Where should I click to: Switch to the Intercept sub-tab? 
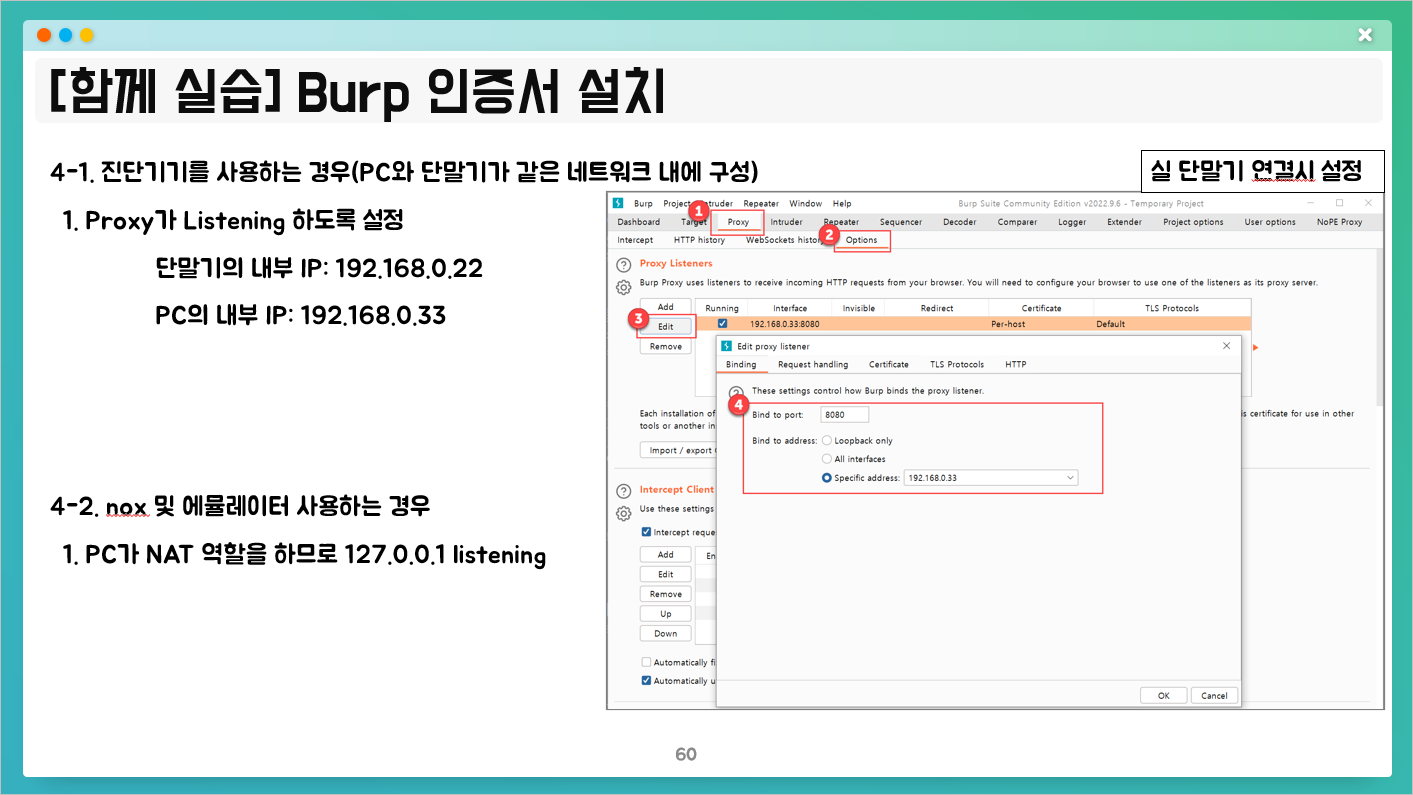(x=635, y=240)
